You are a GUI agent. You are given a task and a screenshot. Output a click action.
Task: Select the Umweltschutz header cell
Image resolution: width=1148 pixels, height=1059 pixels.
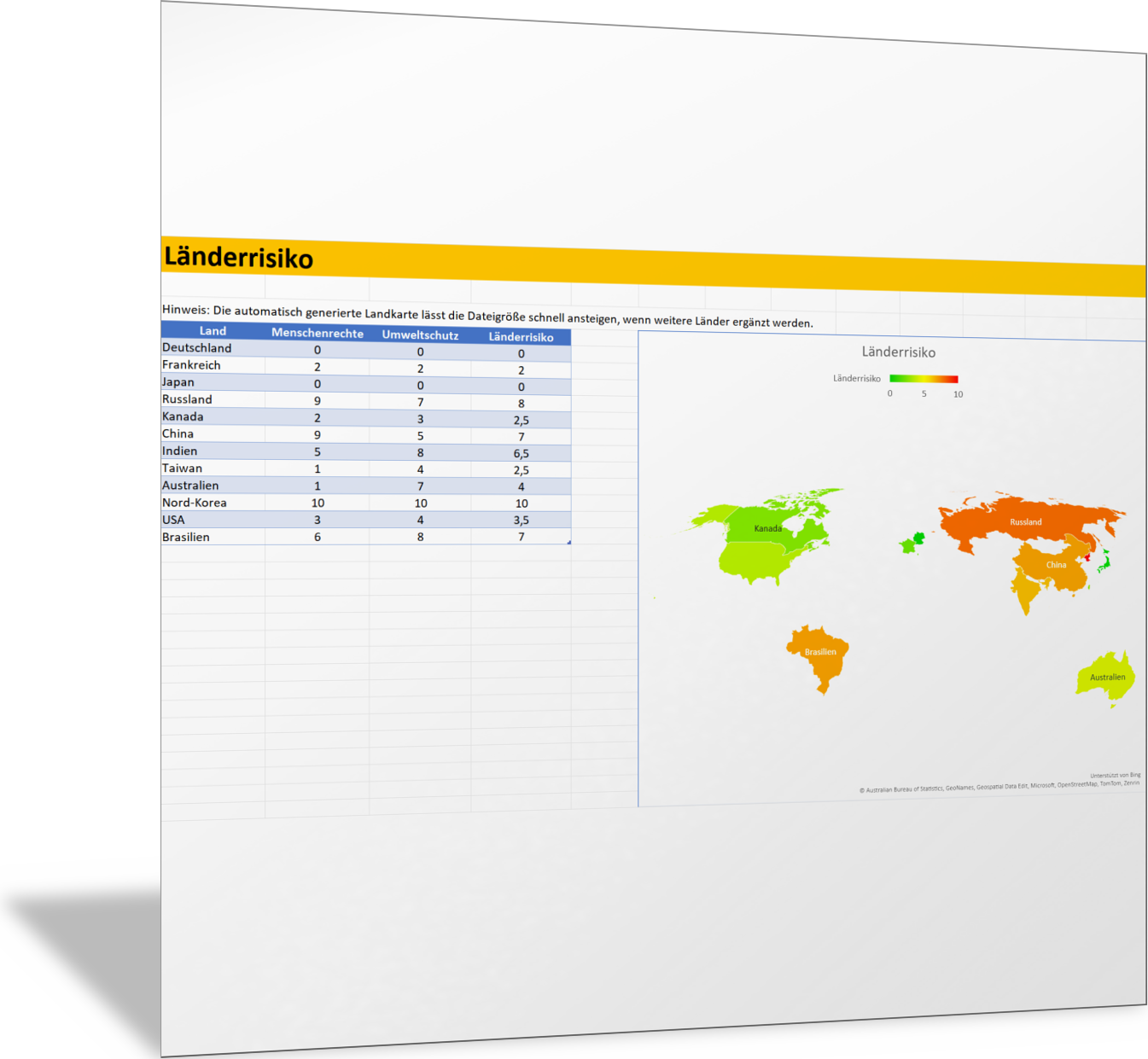click(x=420, y=335)
